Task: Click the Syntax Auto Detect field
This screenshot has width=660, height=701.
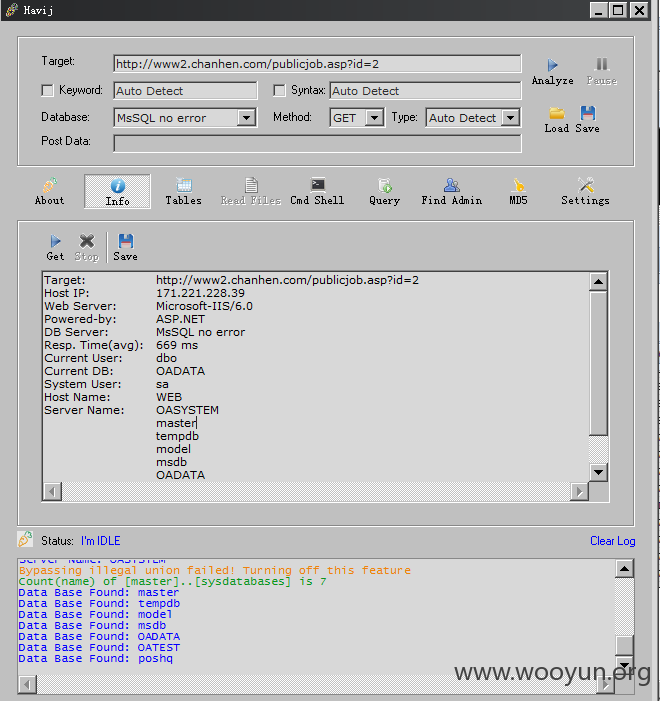Action: [x=425, y=91]
